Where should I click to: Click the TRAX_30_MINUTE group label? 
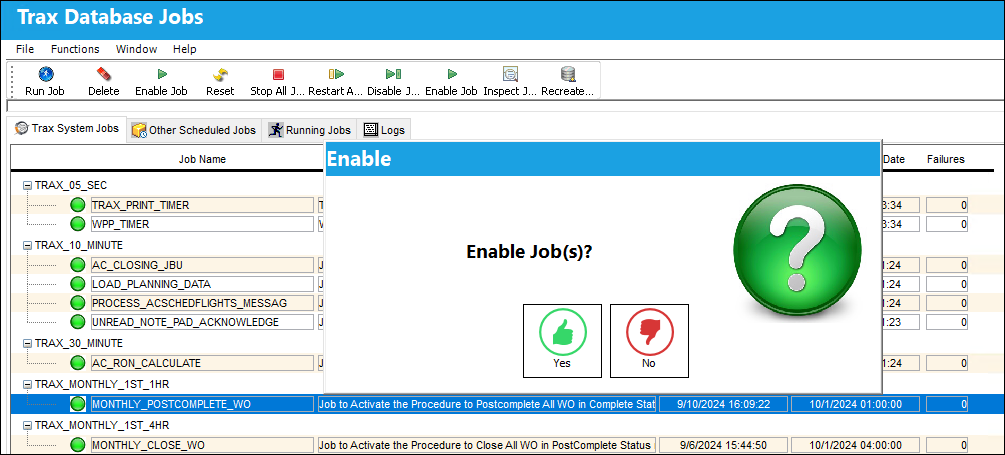(78, 343)
